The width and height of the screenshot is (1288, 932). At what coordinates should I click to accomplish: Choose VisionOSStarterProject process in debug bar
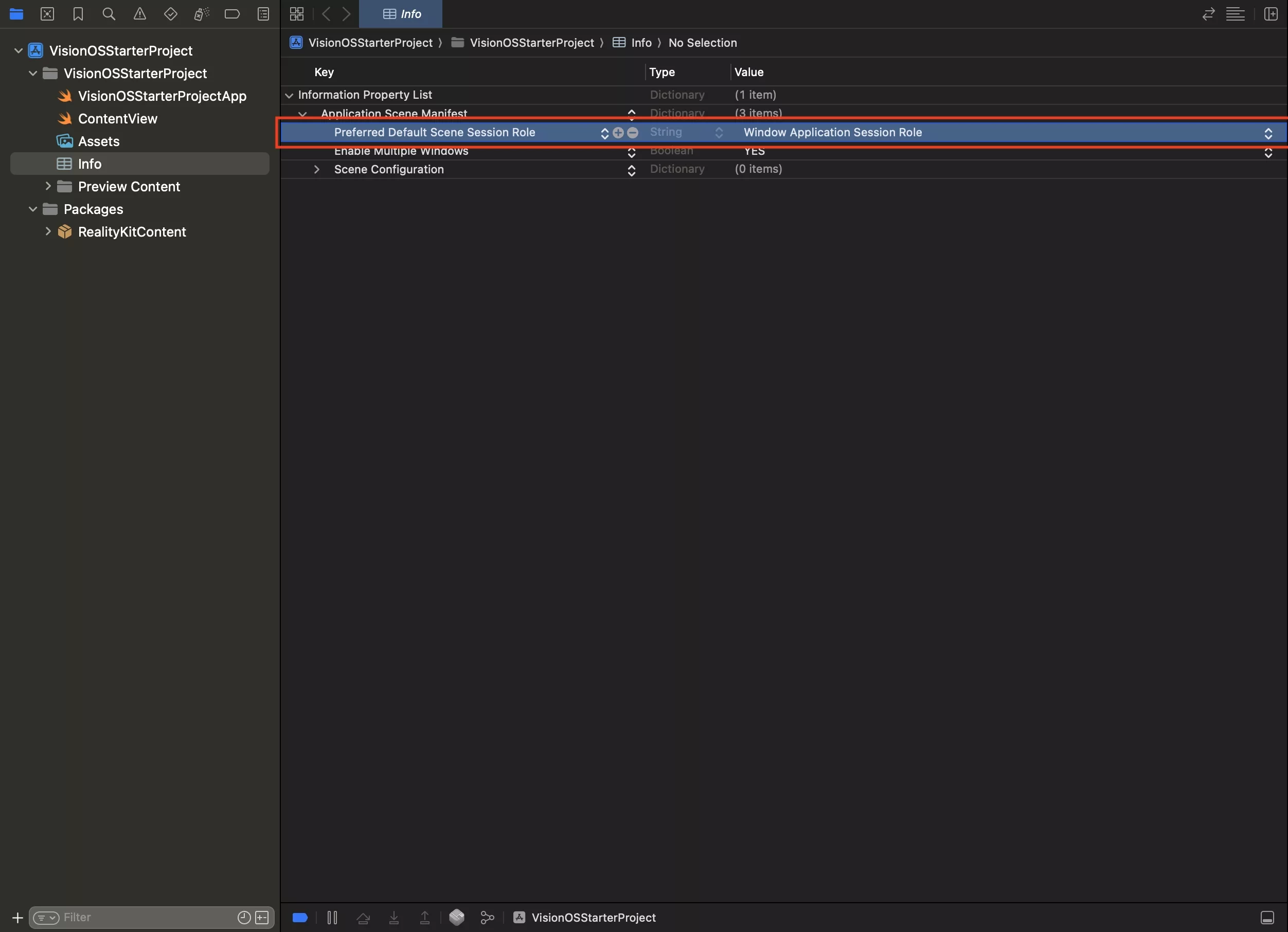584,917
